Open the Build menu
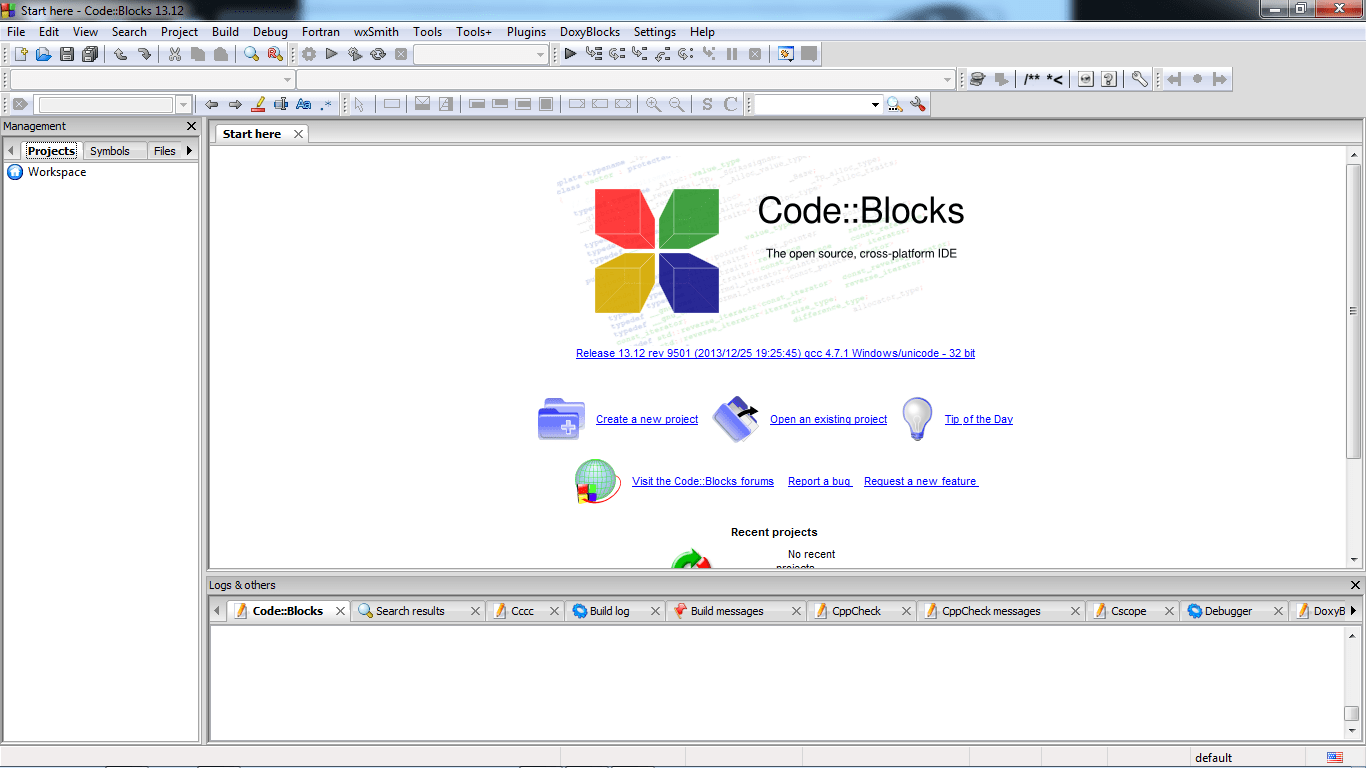This screenshot has width=1366, height=768. [225, 32]
